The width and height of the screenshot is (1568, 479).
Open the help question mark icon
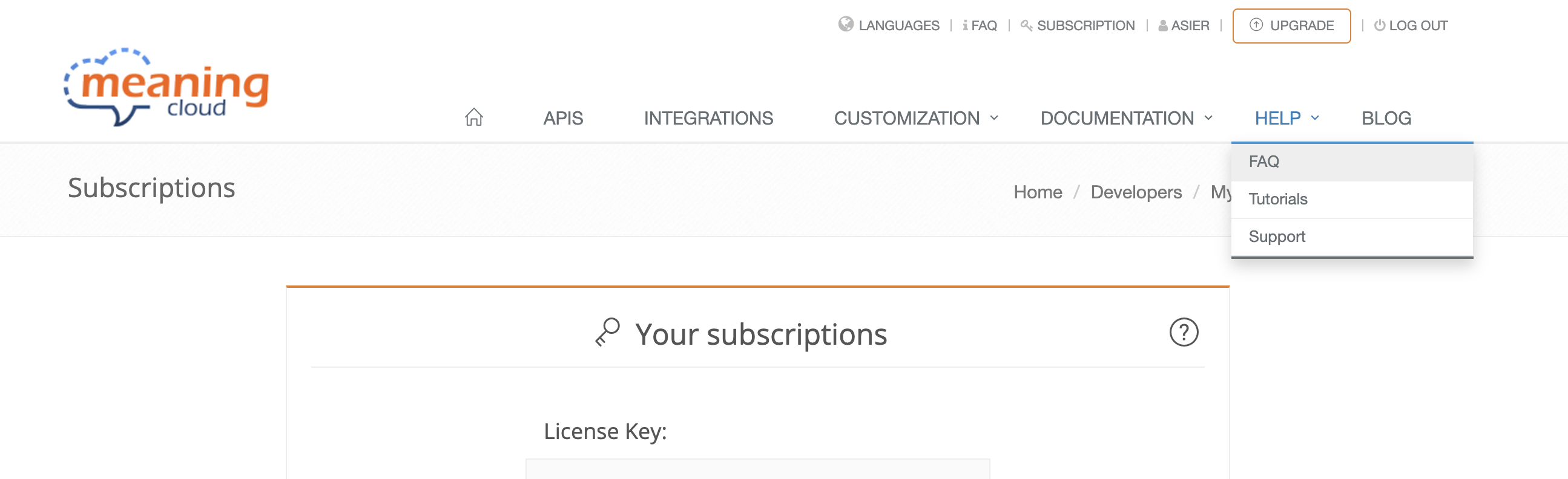point(1184,332)
